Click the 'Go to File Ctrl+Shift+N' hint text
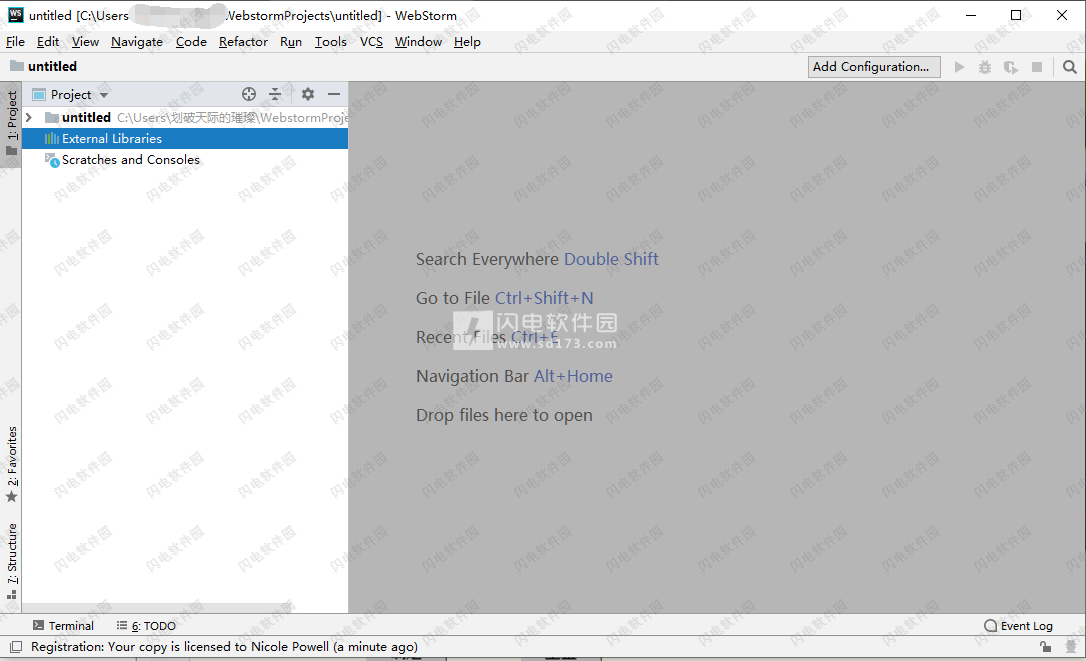 click(504, 298)
